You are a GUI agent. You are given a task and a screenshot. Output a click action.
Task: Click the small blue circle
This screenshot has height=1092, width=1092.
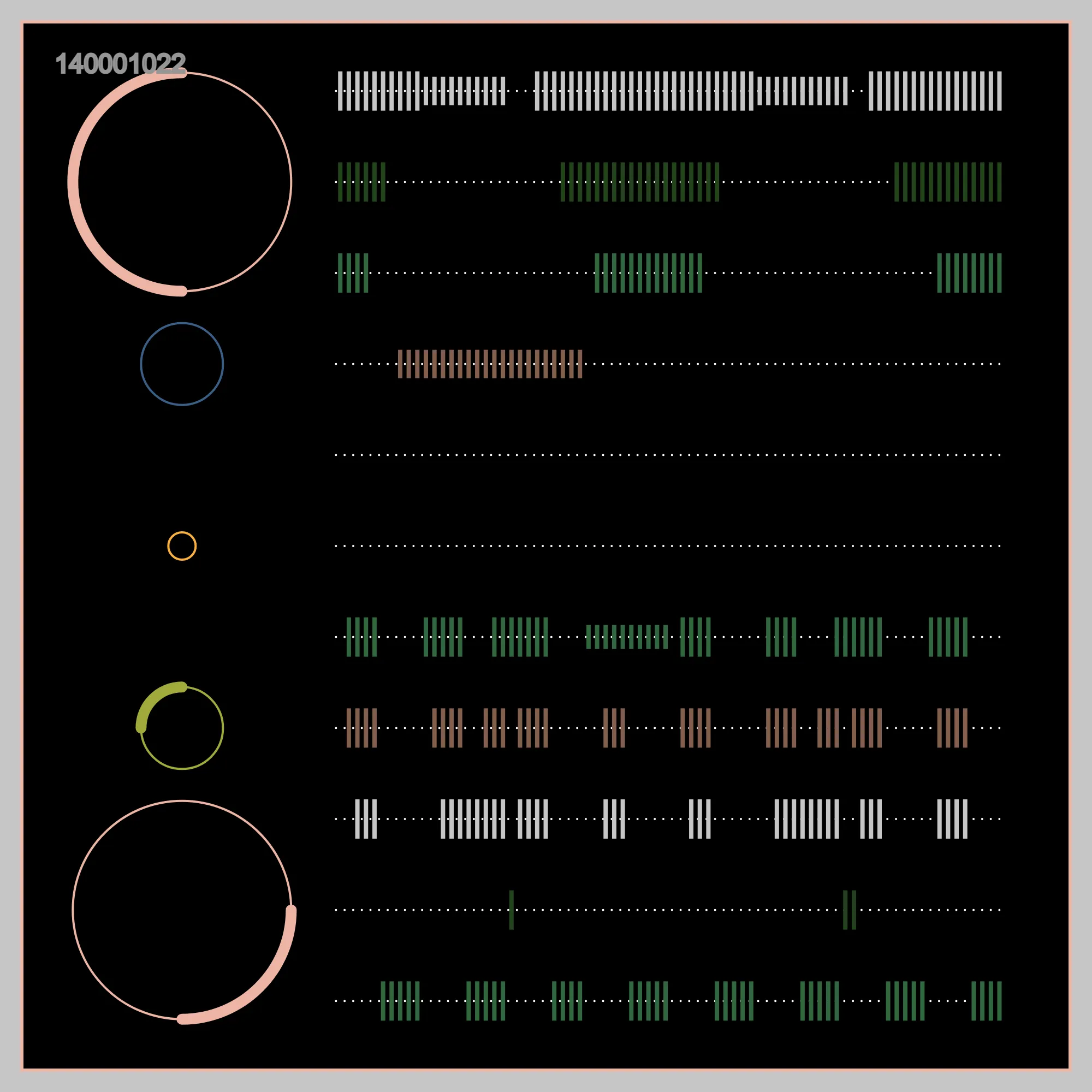pyautogui.click(x=181, y=364)
